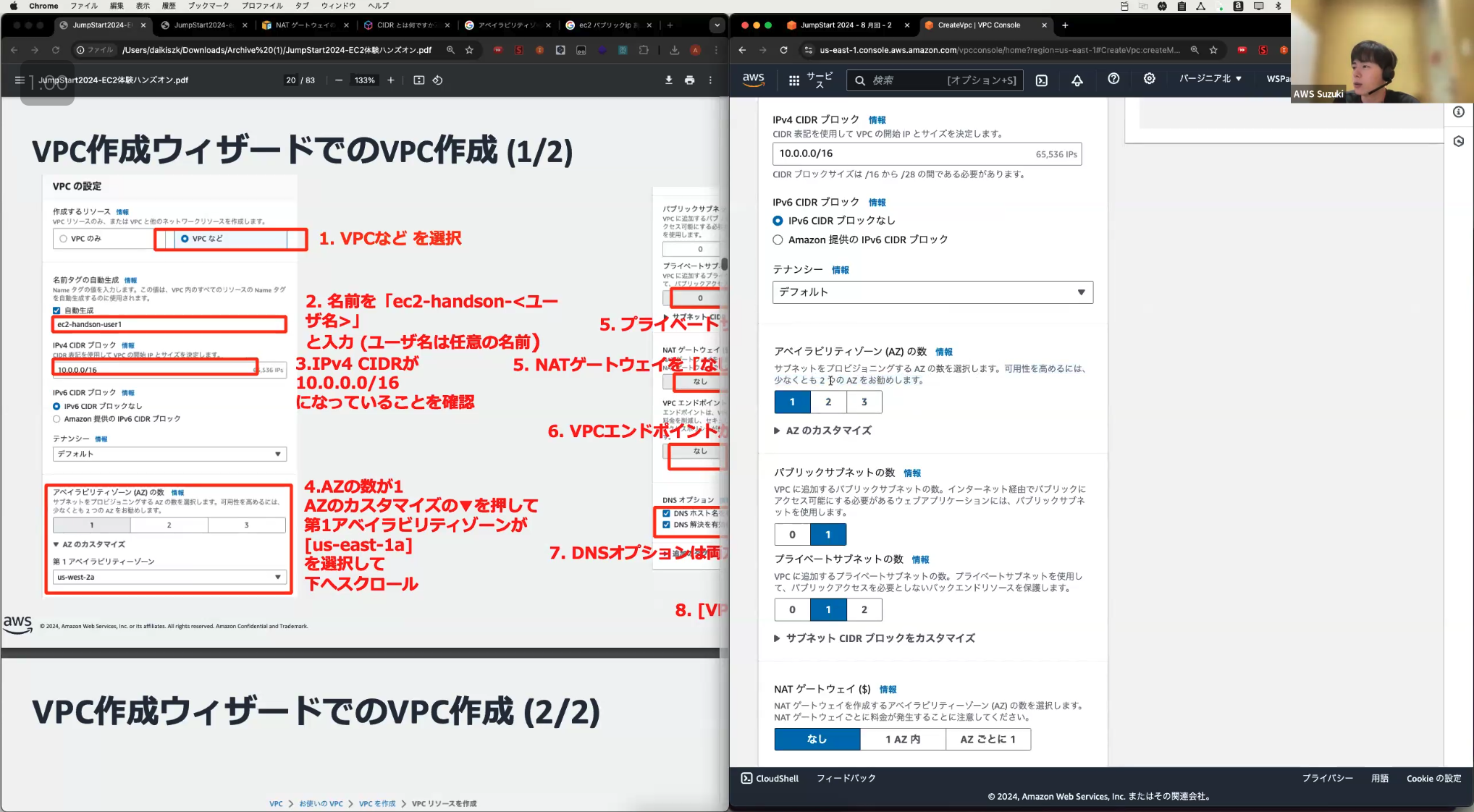The height and width of the screenshot is (812, 1474).
Task: Rotate the PDF page counterclockwise
Action: [x=437, y=80]
